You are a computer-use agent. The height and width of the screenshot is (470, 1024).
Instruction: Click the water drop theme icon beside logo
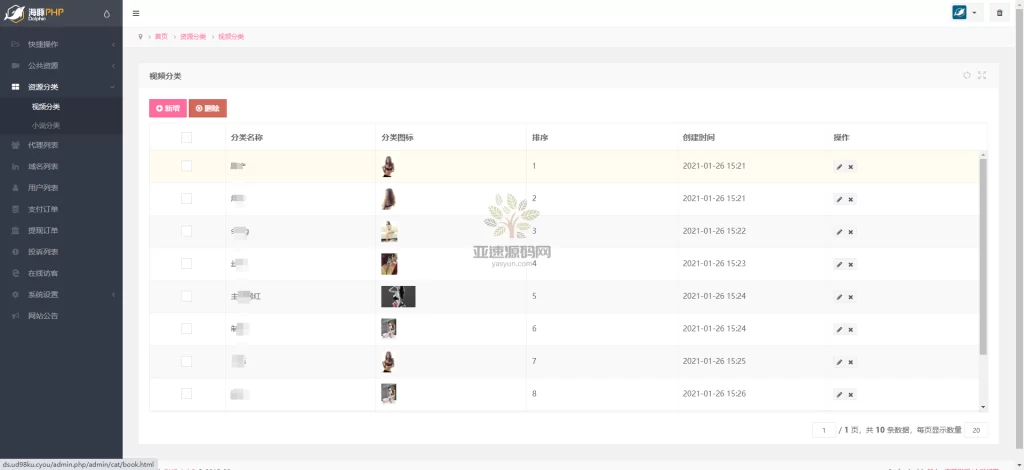tap(107, 13)
